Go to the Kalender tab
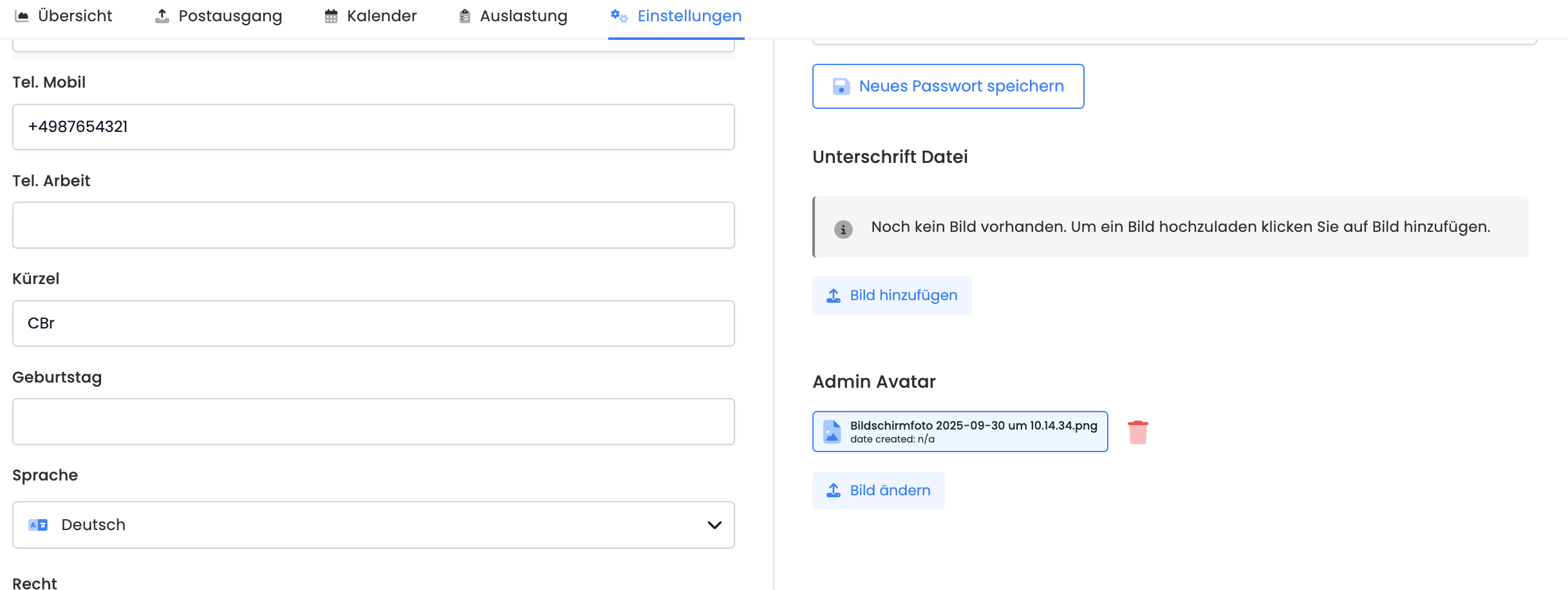Image resolution: width=1568 pixels, height=590 pixels. 371,16
